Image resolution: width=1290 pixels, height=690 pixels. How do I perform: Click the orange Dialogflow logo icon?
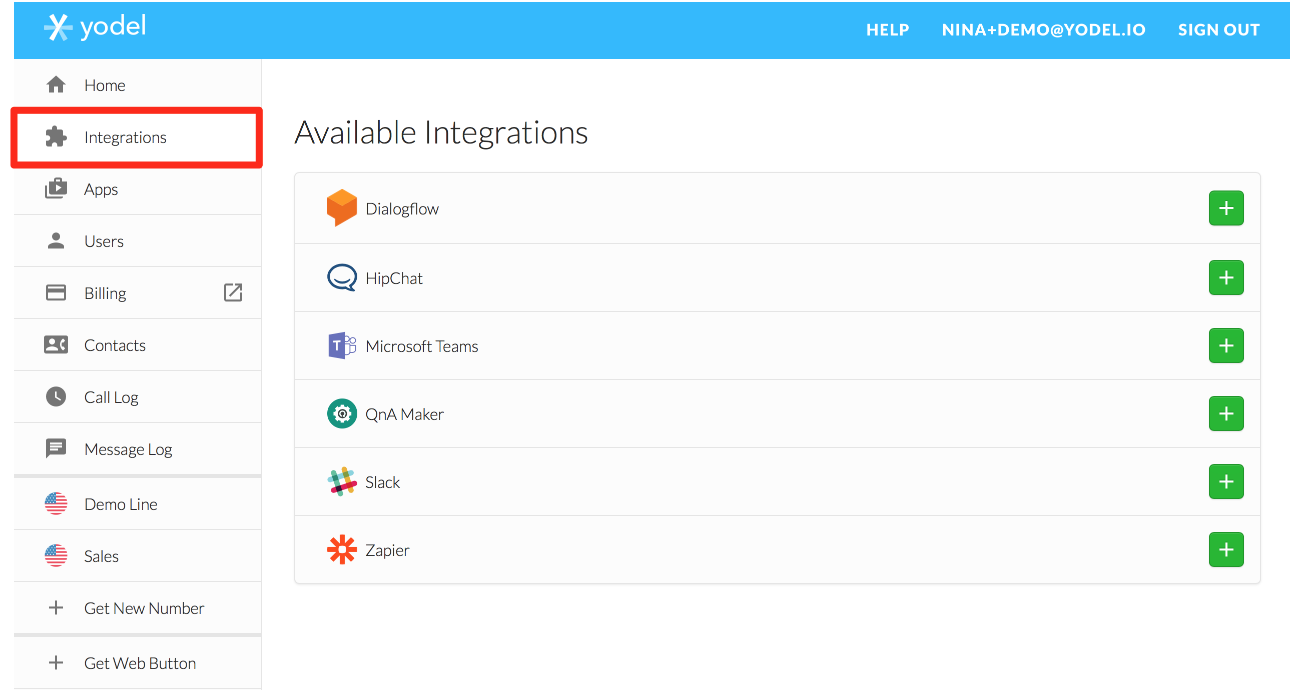pyautogui.click(x=342, y=208)
